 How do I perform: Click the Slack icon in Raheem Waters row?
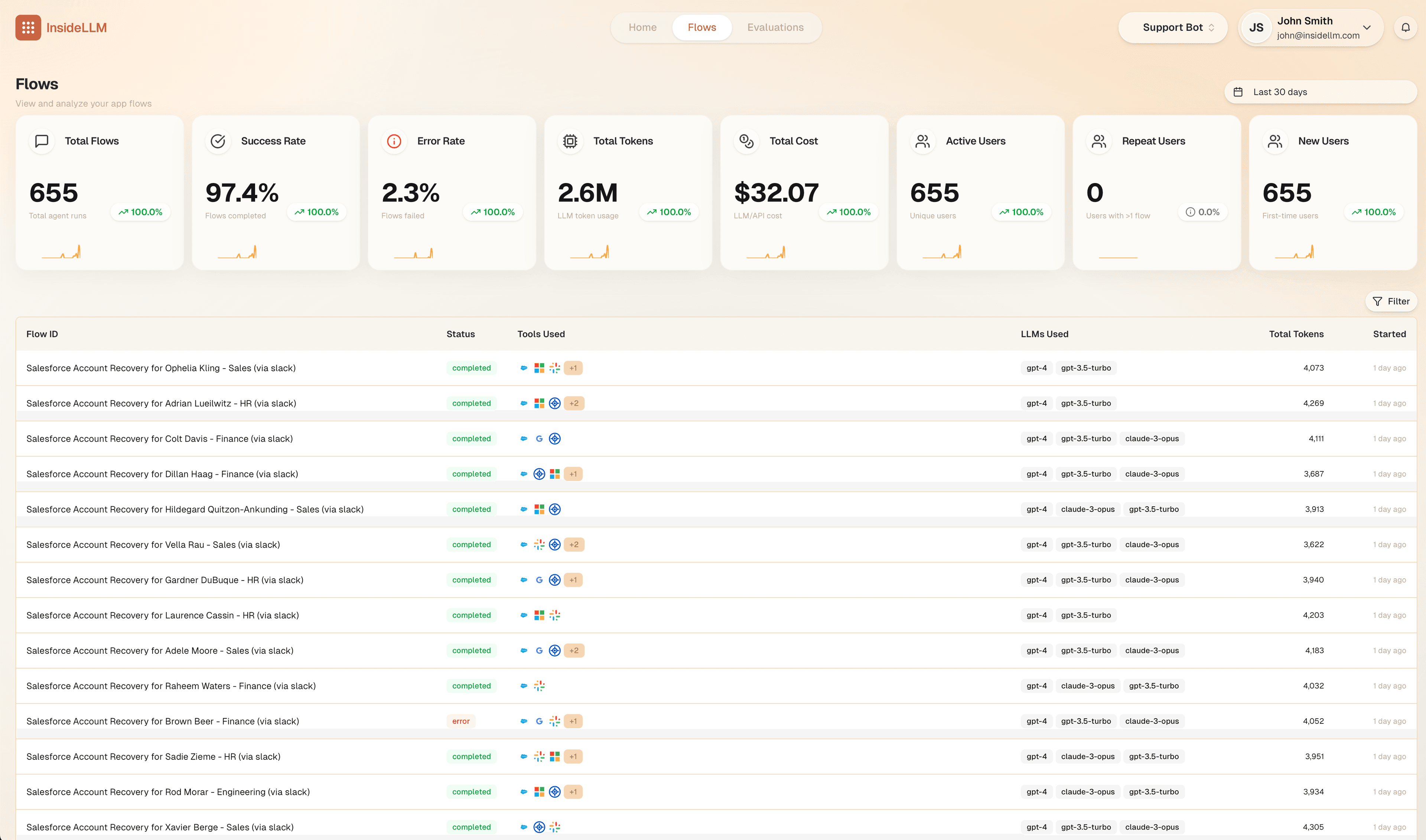(x=539, y=686)
